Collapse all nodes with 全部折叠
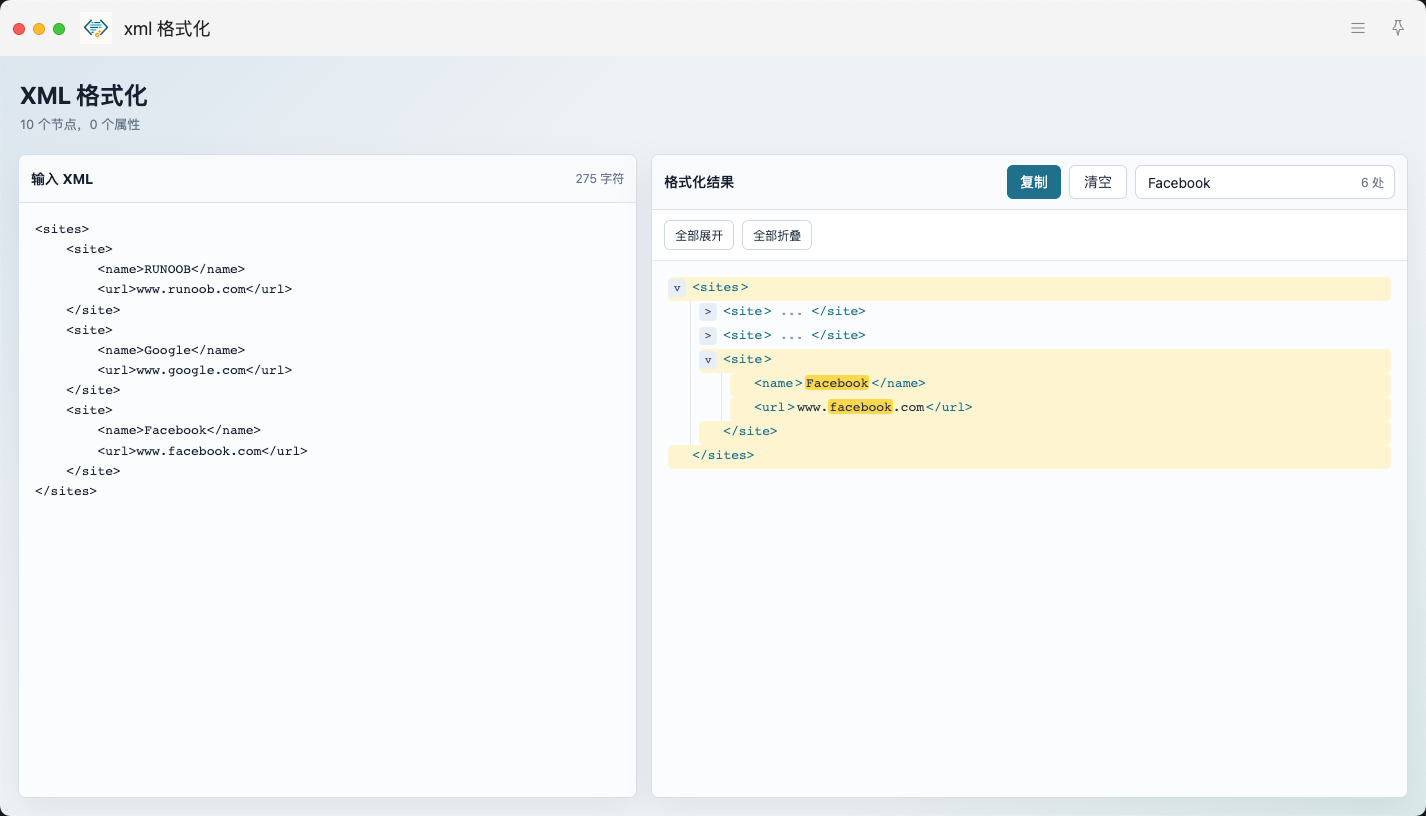The image size is (1426, 816). 777,235
